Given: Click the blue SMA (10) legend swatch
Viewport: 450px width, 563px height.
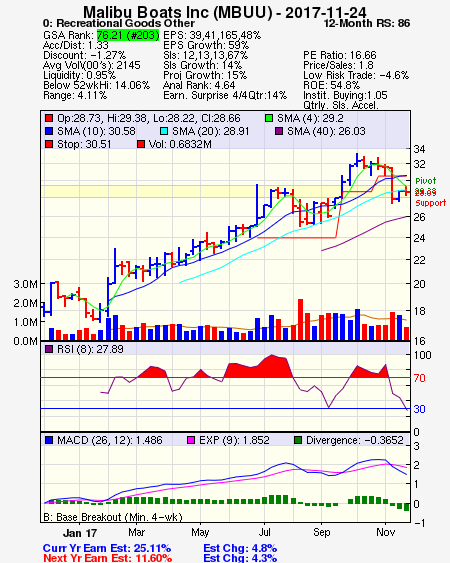Looking at the screenshot, I should click(x=49, y=131).
